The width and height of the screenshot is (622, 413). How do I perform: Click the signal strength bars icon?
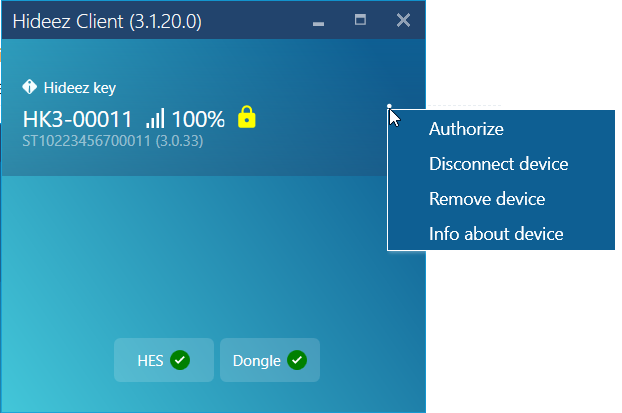point(155,118)
